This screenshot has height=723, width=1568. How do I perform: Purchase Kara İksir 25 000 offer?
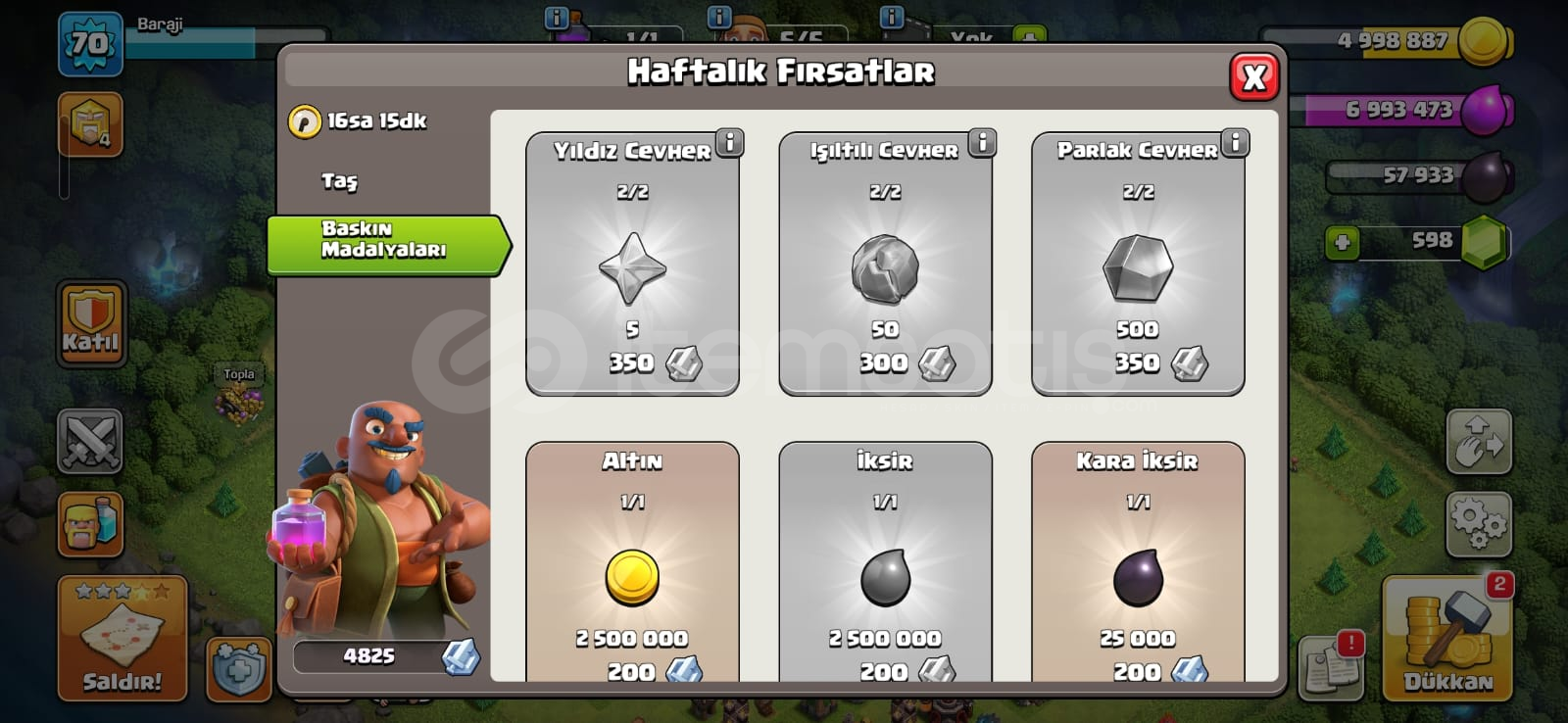coord(1138,561)
